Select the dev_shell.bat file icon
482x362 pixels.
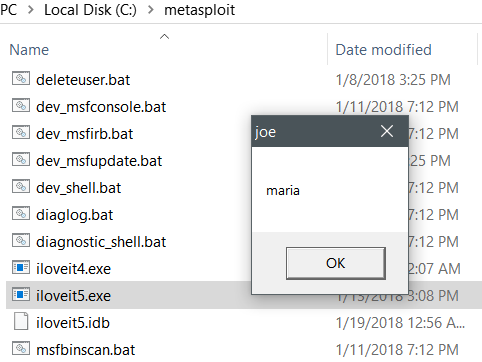coord(21,187)
